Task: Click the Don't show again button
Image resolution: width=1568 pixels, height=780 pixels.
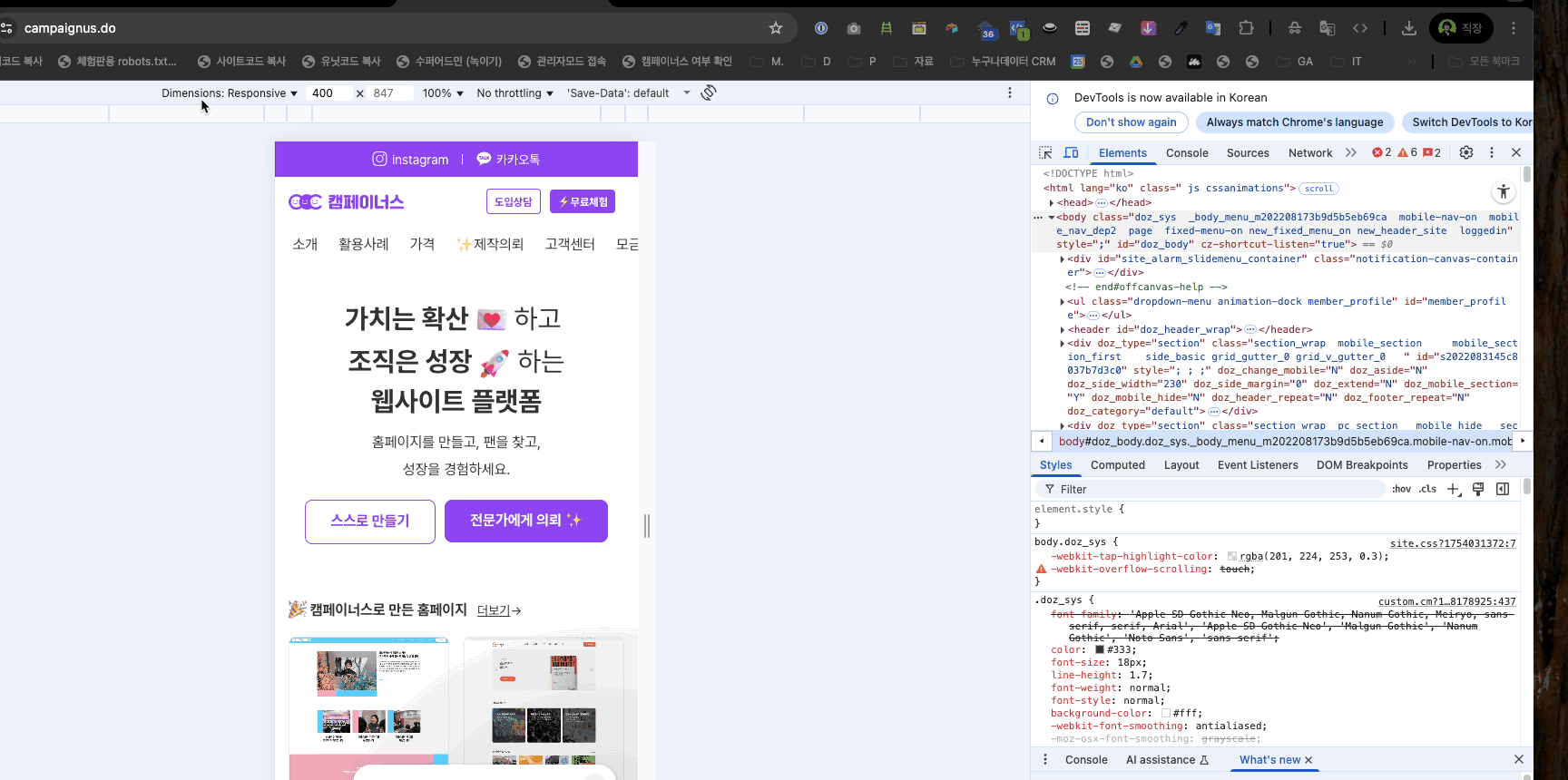Action: click(1131, 122)
